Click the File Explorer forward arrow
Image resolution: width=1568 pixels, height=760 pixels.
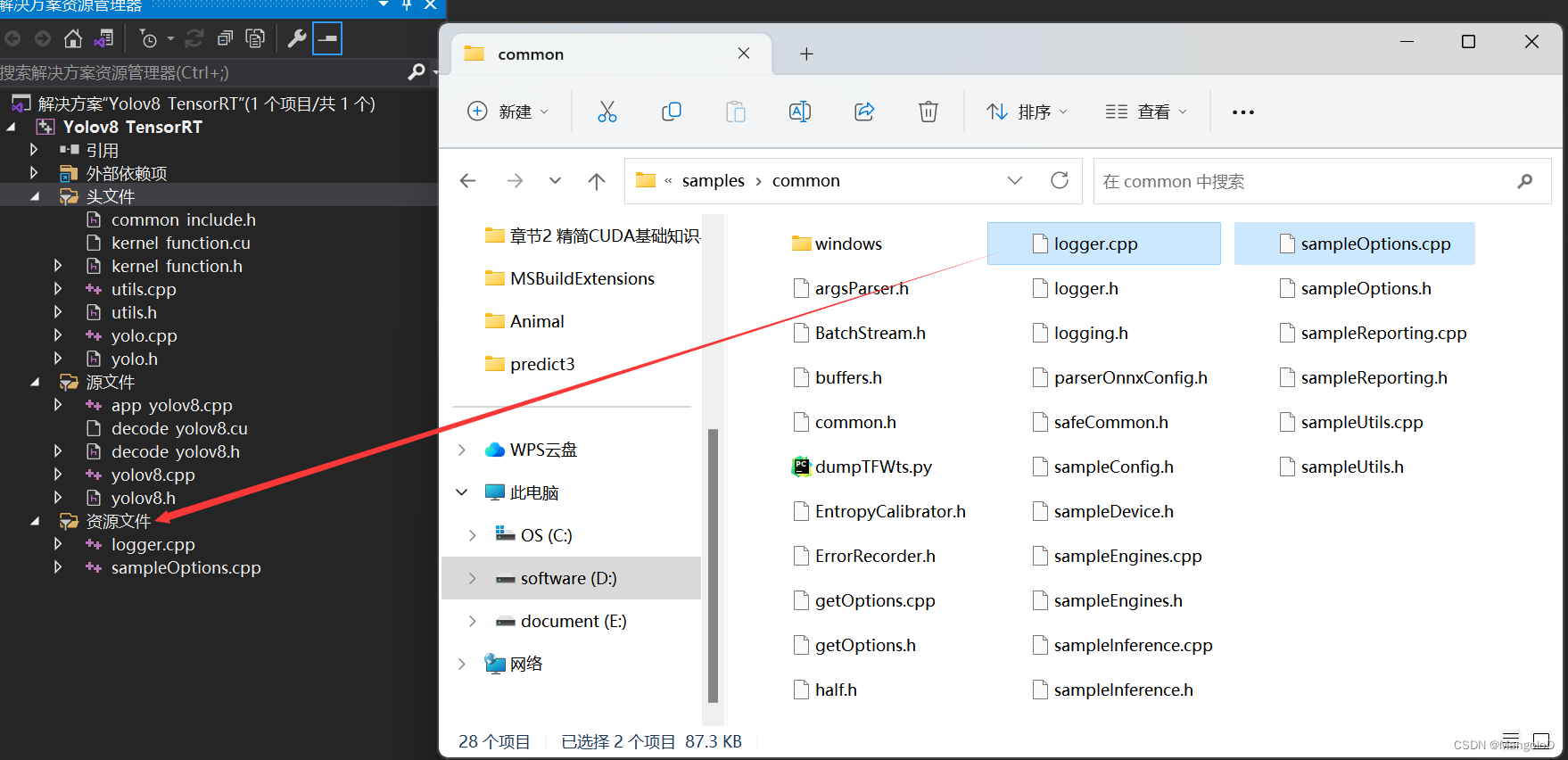515,181
